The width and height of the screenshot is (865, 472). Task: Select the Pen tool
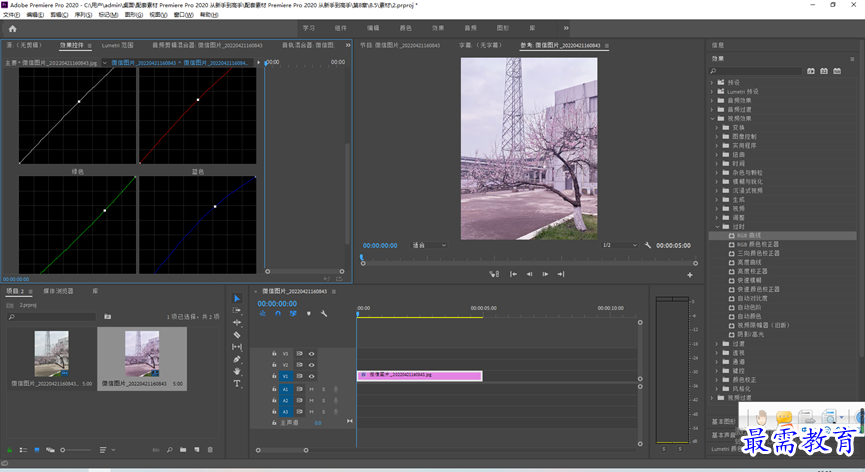(237, 359)
